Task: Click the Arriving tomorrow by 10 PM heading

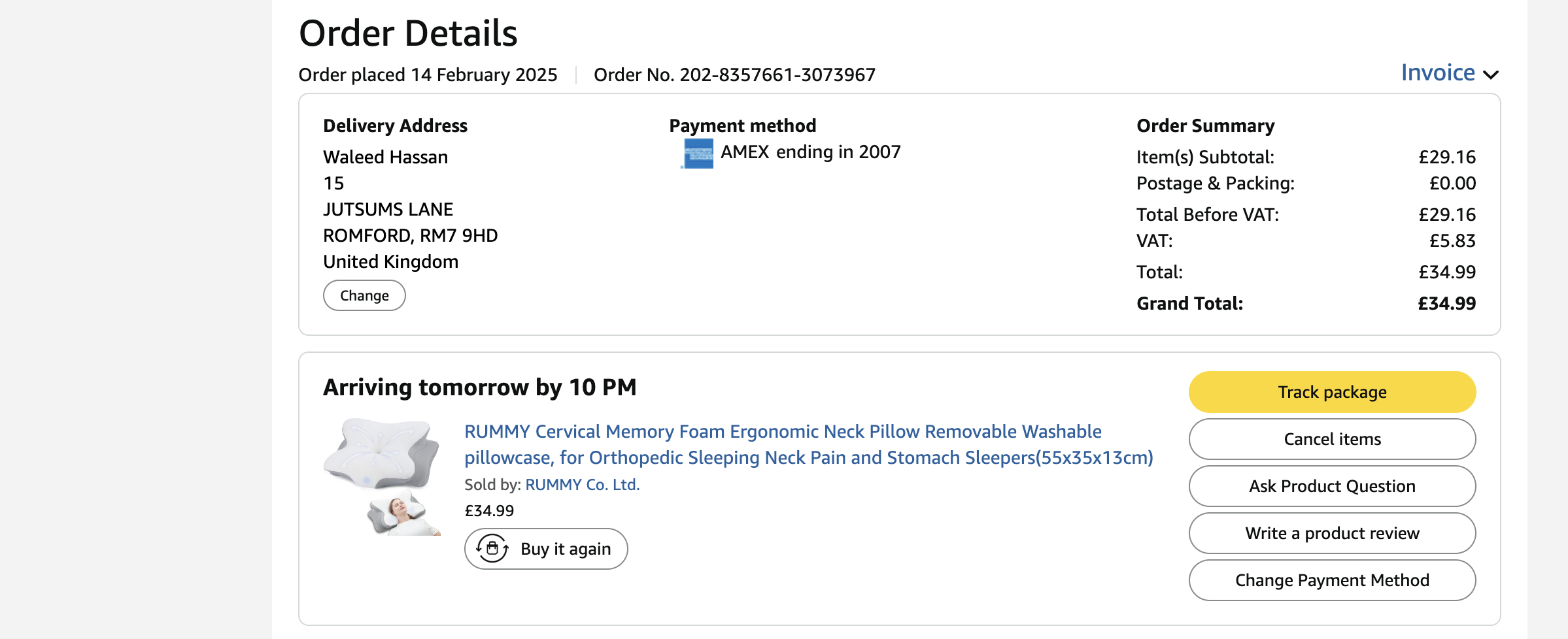Action: point(479,387)
